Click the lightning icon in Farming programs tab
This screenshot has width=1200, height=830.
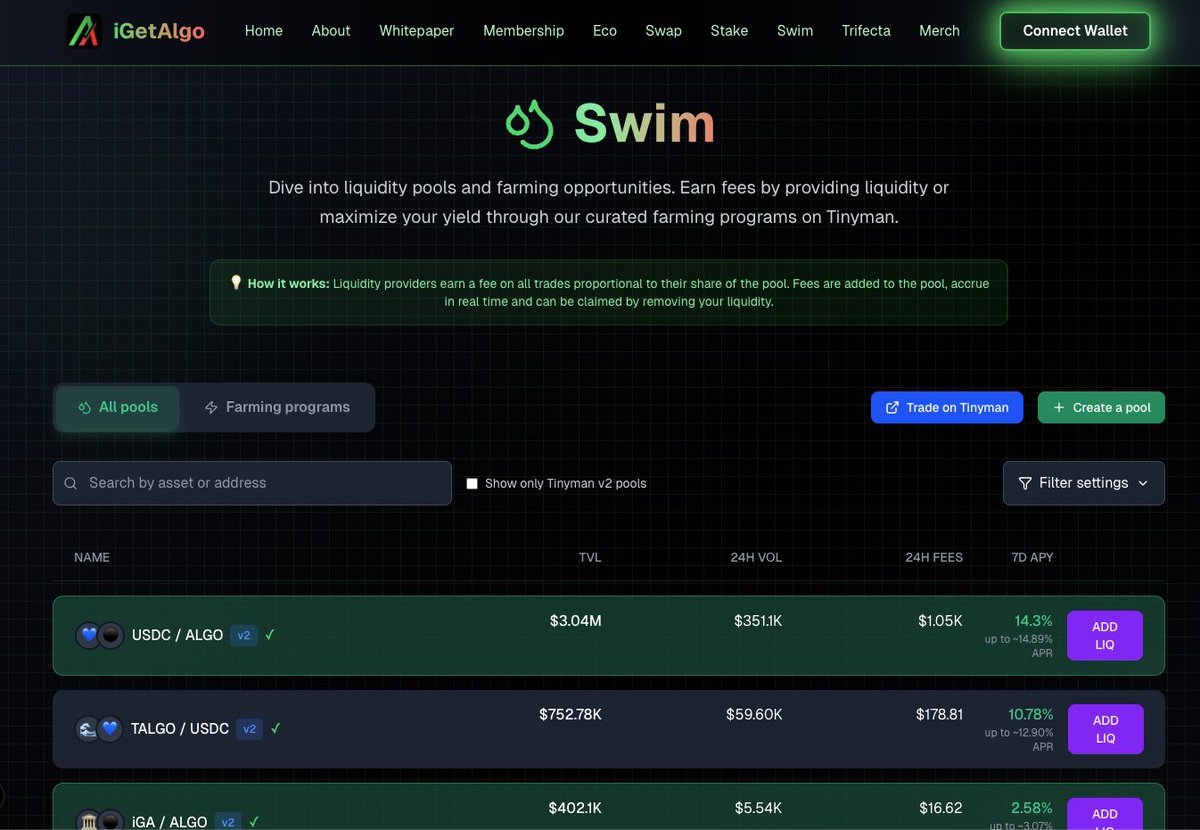tap(211, 408)
